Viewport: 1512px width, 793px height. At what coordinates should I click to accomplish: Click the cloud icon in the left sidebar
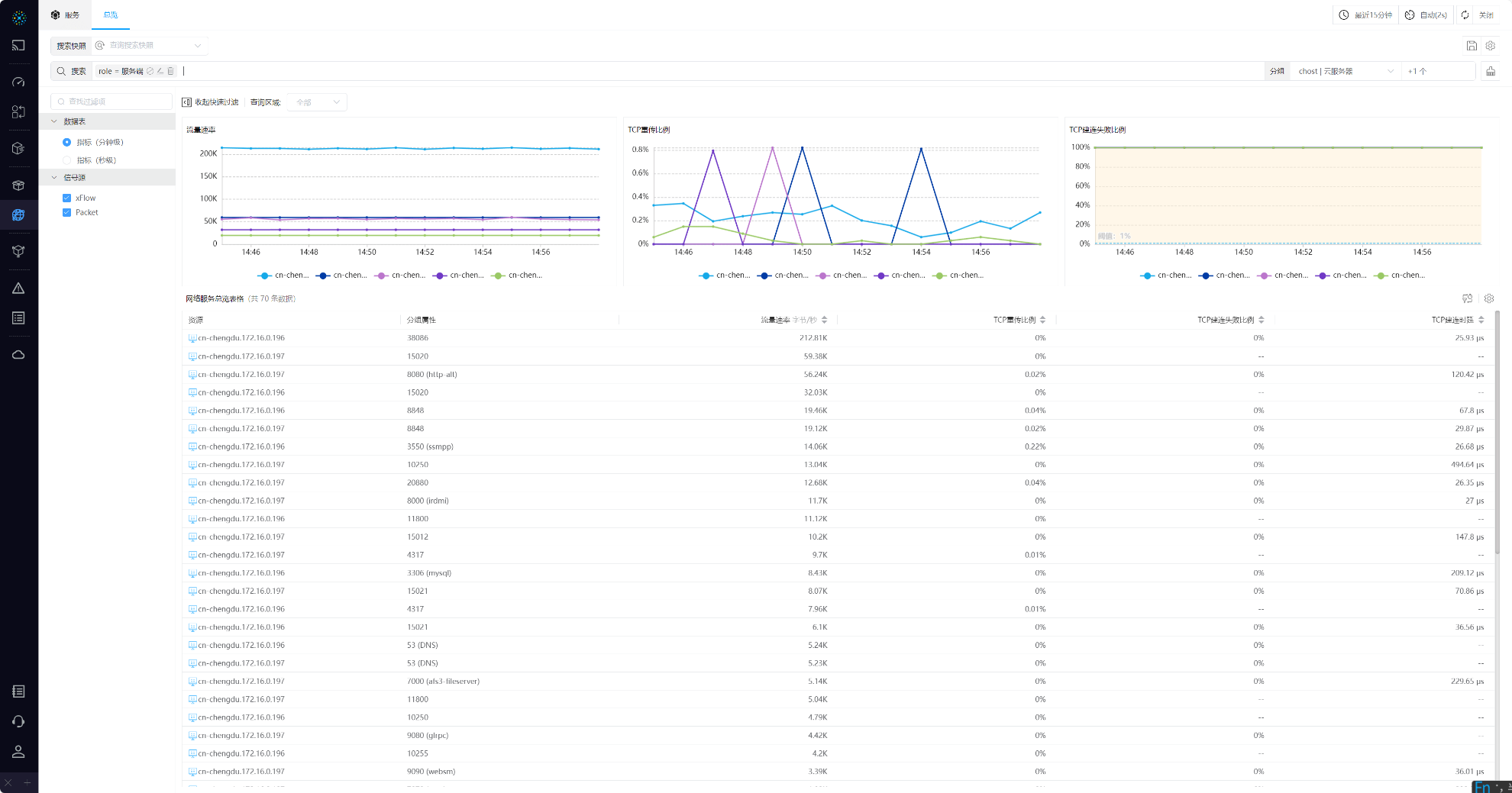tap(18, 355)
